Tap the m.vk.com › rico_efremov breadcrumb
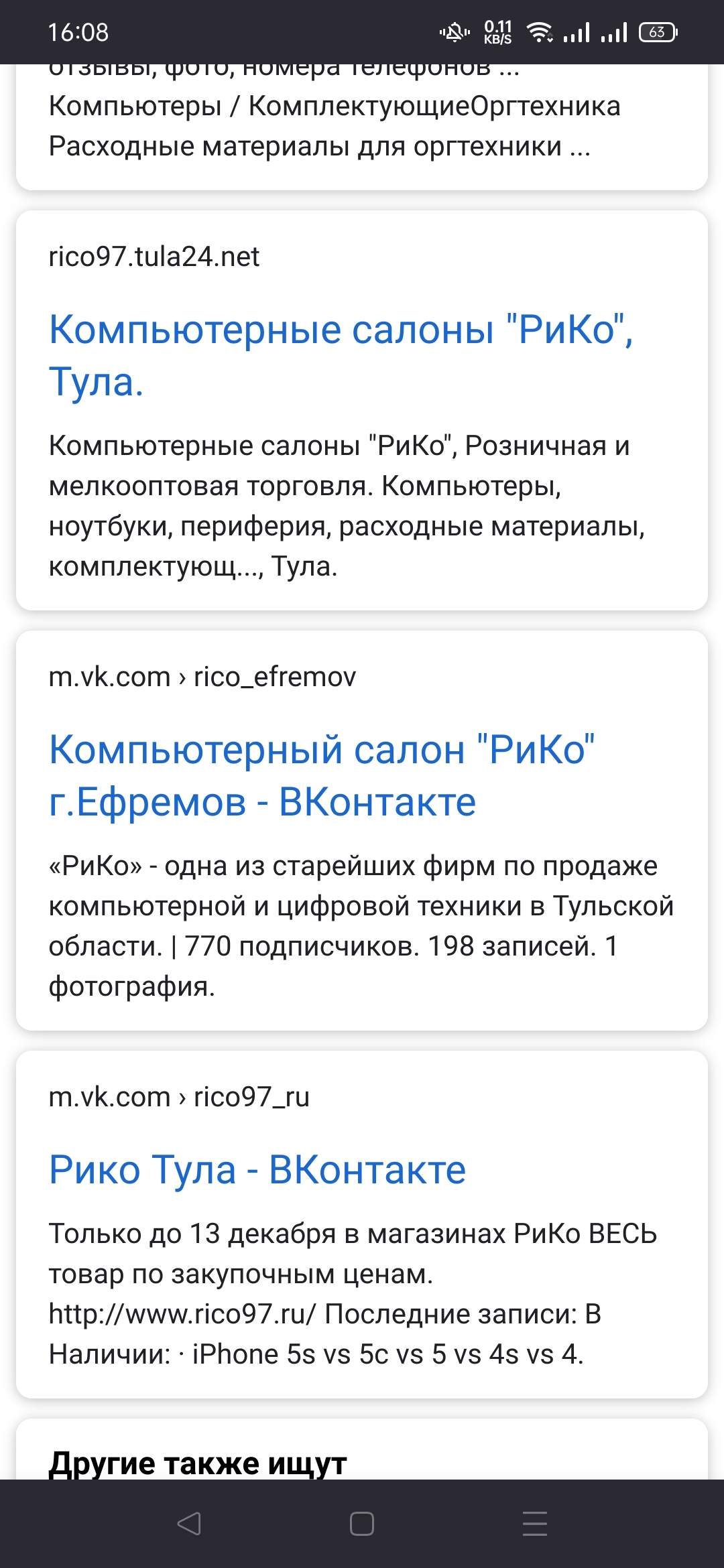The image size is (724, 1568). pyautogui.click(x=202, y=677)
